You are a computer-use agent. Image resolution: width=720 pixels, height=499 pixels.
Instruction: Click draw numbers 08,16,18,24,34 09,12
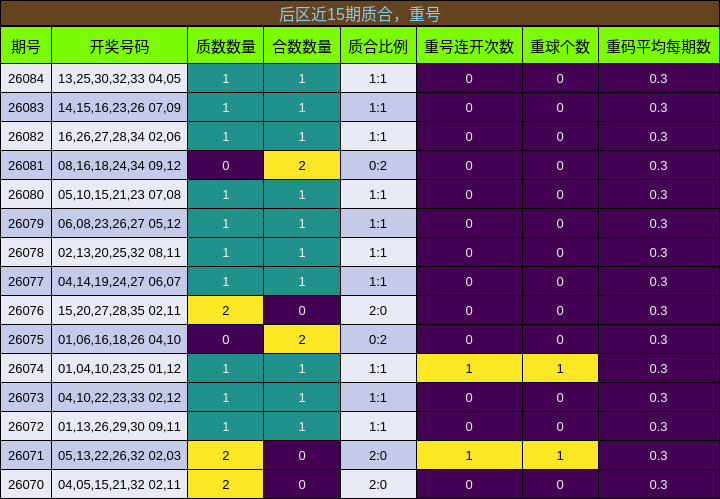point(119,165)
